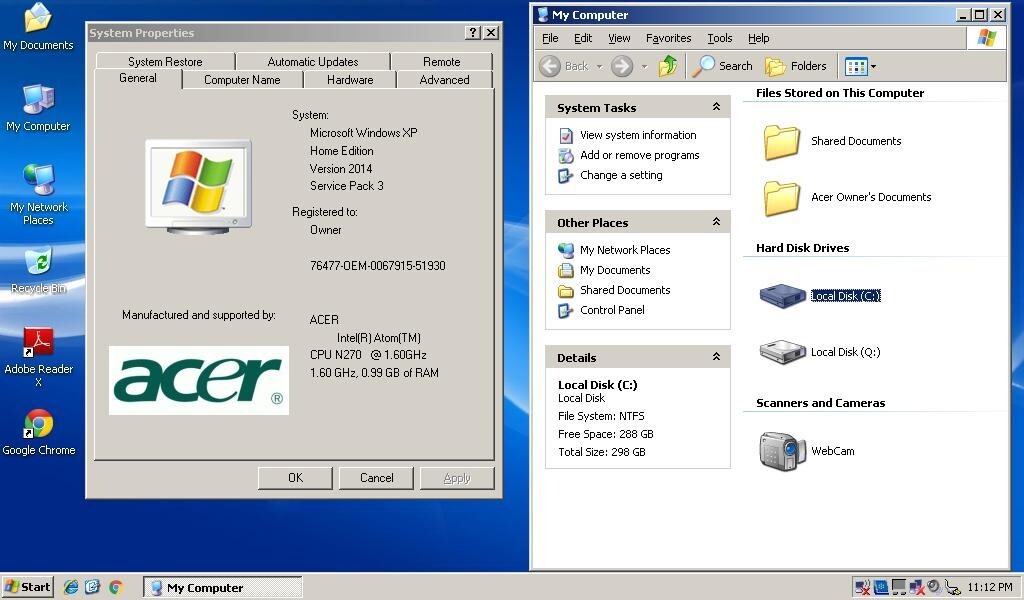Click the Windows flag logo in My Computer

[x=987, y=38]
